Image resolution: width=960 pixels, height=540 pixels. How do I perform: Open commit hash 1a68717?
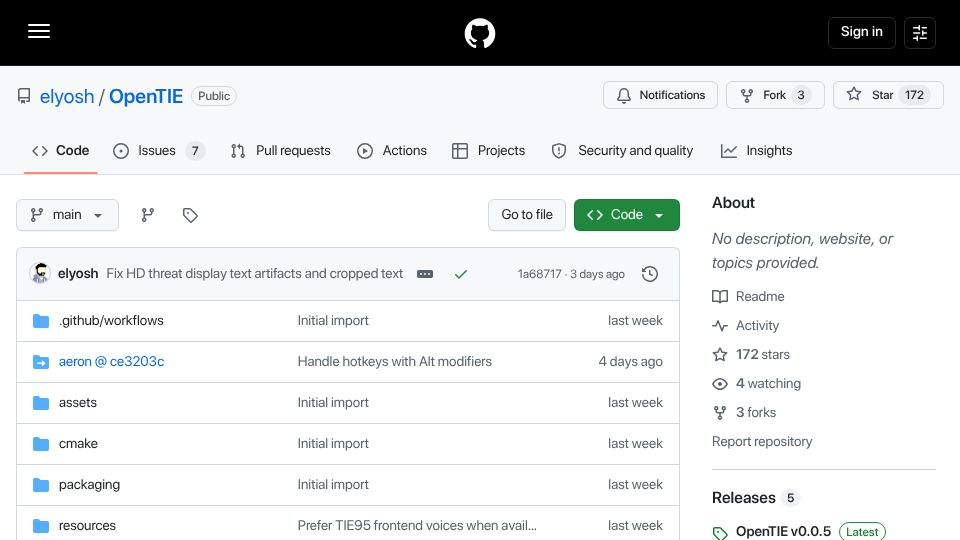(x=539, y=274)
